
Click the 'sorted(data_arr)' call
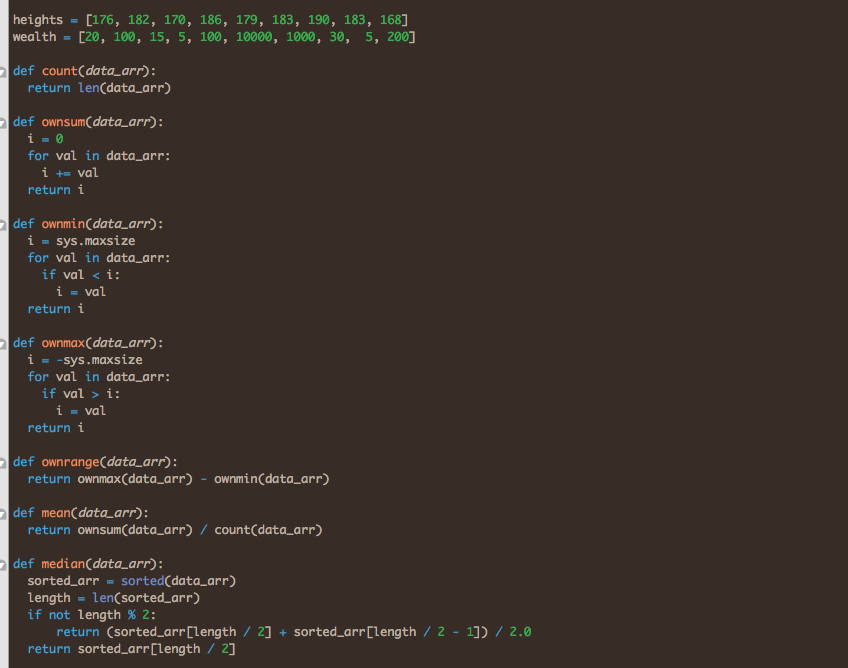click(178, 581)
